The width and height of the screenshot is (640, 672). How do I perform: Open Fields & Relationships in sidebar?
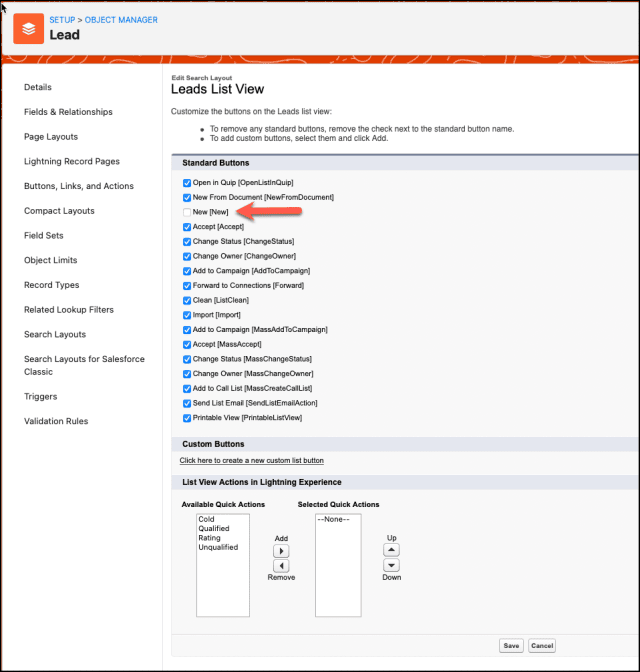pos(68,112)
